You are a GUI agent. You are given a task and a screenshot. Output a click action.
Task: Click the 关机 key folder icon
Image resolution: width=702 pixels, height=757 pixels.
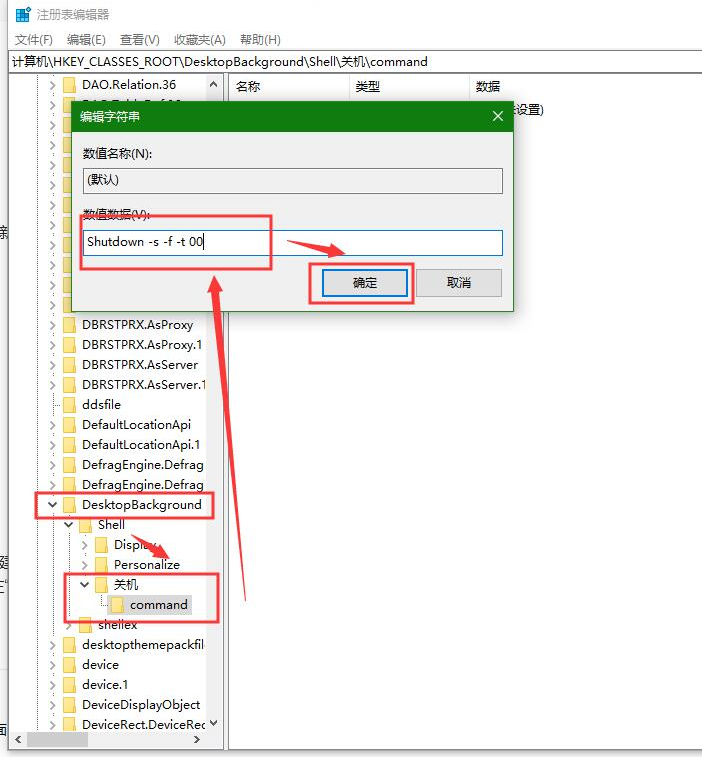[101, 585]
